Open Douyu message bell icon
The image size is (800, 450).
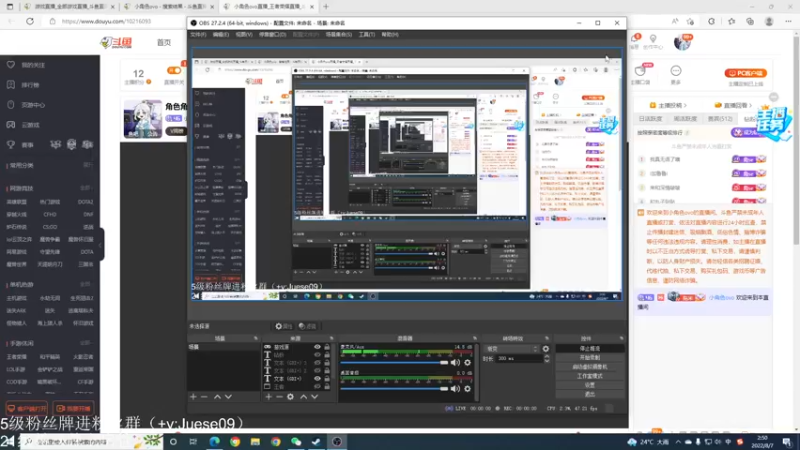(635, 39)
